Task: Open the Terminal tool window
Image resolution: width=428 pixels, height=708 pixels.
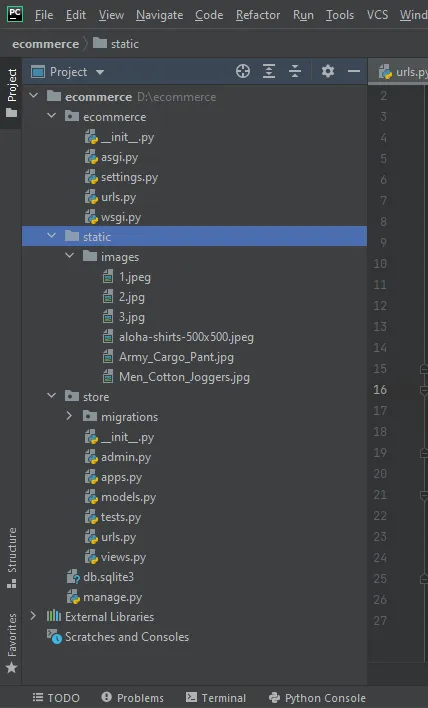Action: (216, 698)
